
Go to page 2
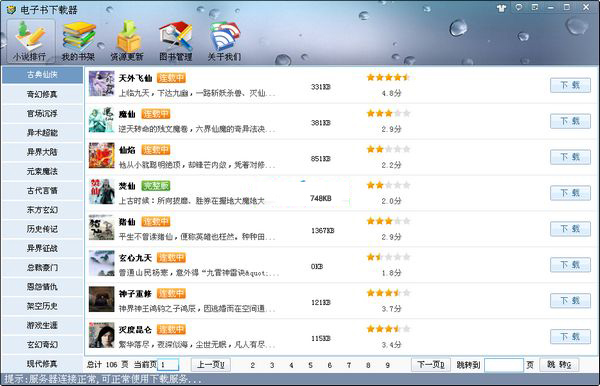(x=253, y=365)
